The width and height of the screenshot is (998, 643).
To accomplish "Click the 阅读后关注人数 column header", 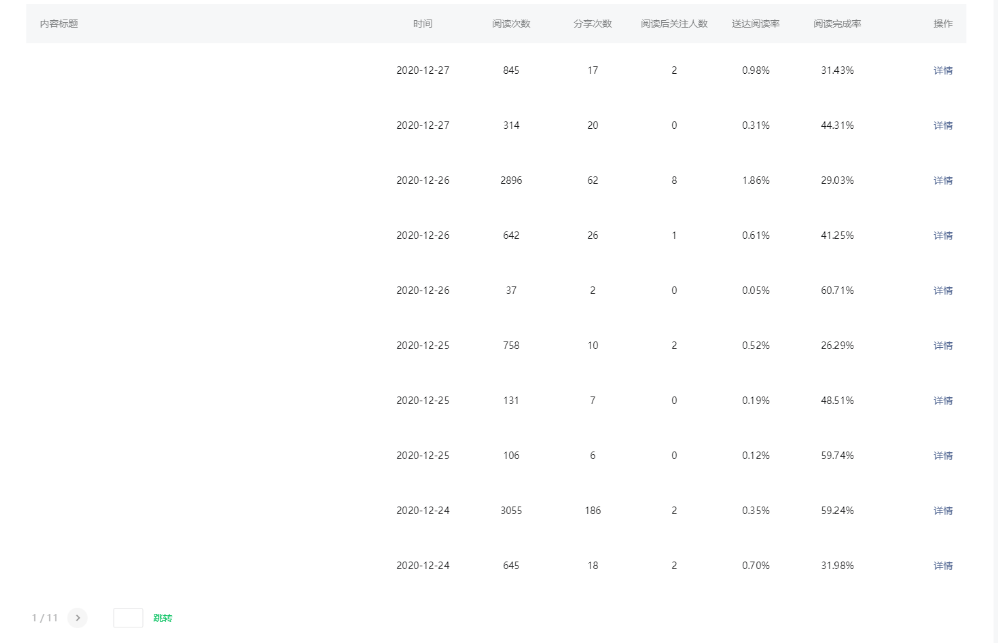I will tap(674, 24).
